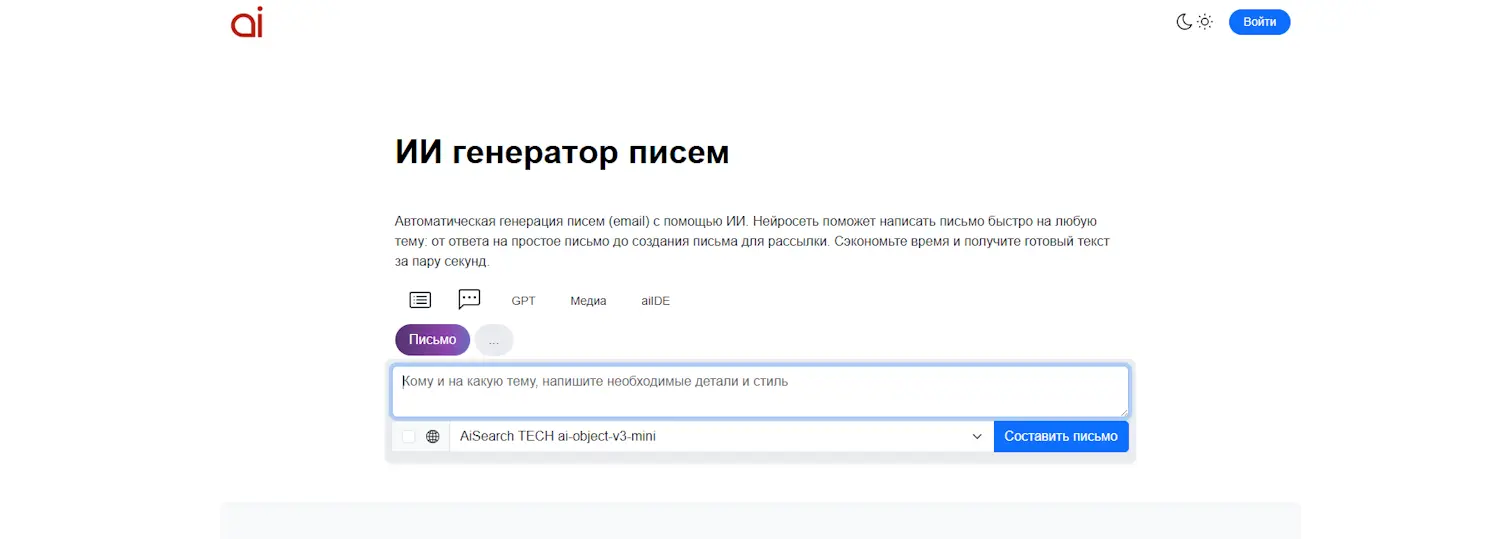Grab the text area resize handle

1123,411
